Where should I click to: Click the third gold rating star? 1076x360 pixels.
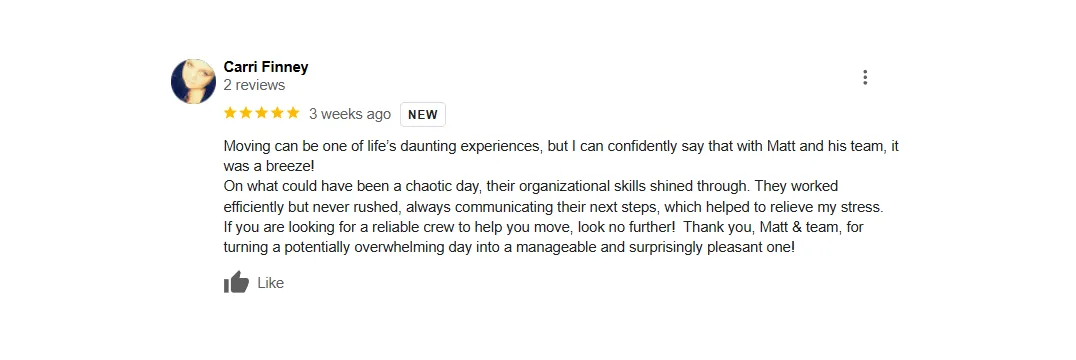coord(261,113)
